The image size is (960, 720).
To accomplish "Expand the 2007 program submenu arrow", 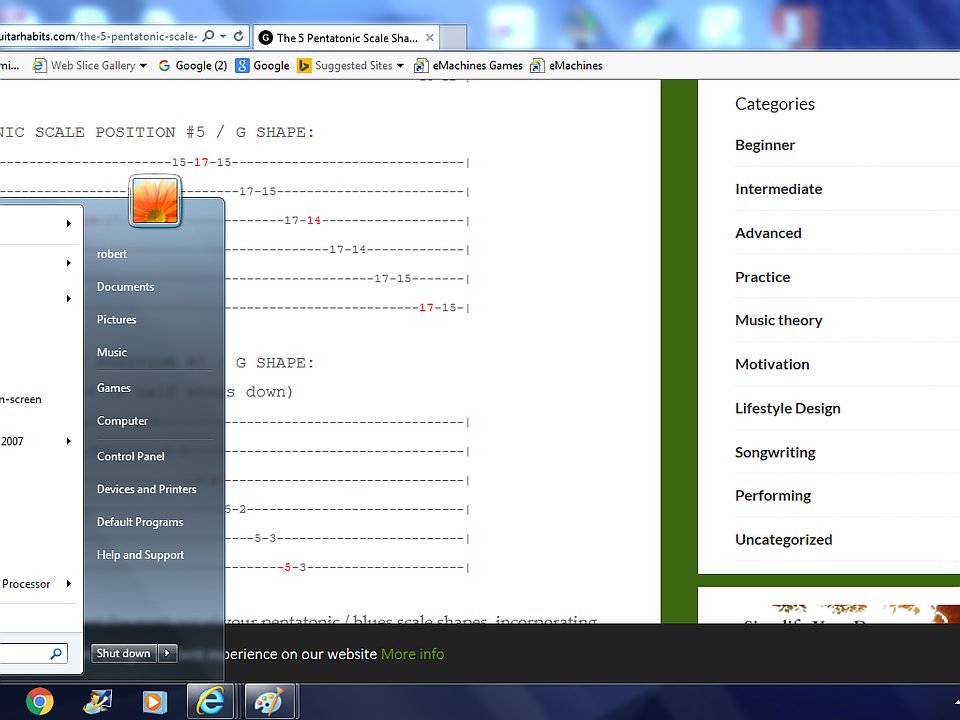I will (x=69, y=441).
